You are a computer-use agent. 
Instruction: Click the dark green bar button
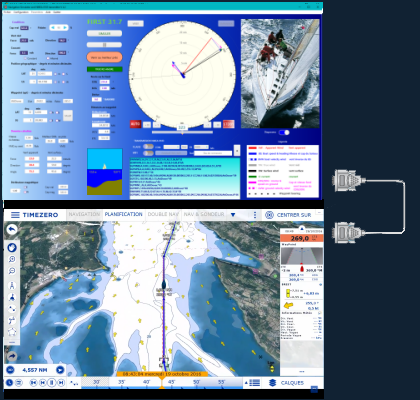pos(104,69)
